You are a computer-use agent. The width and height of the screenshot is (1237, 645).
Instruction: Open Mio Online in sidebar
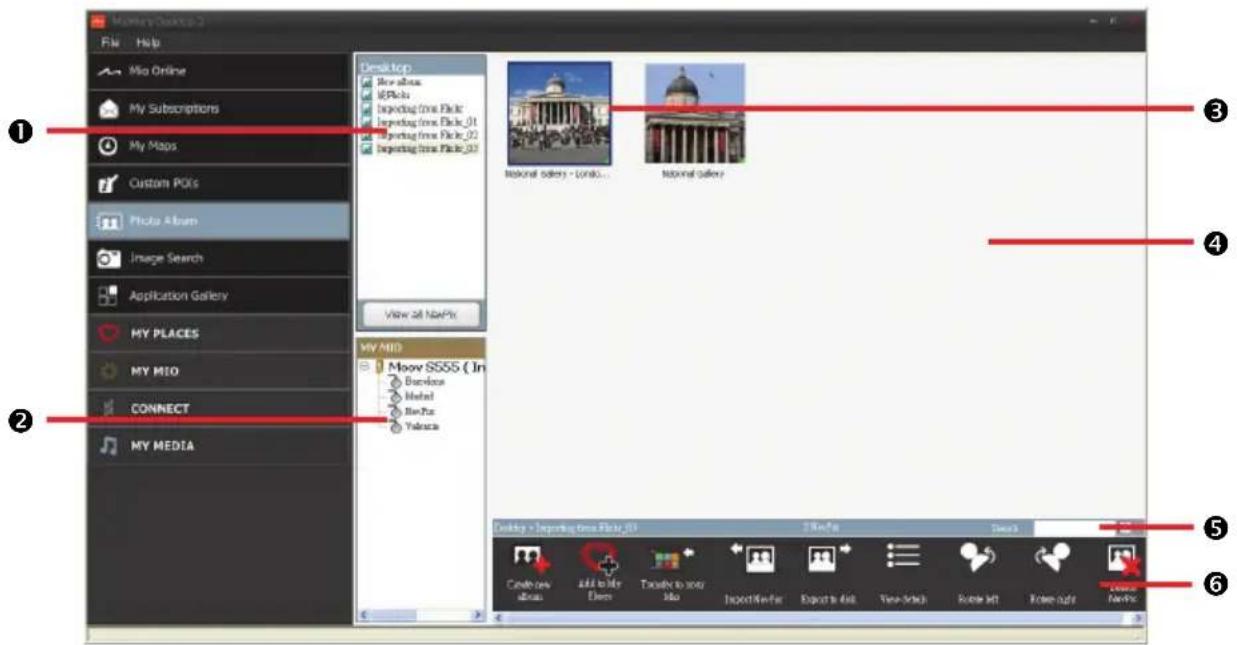pyautogui.click(x=219, y=72)
